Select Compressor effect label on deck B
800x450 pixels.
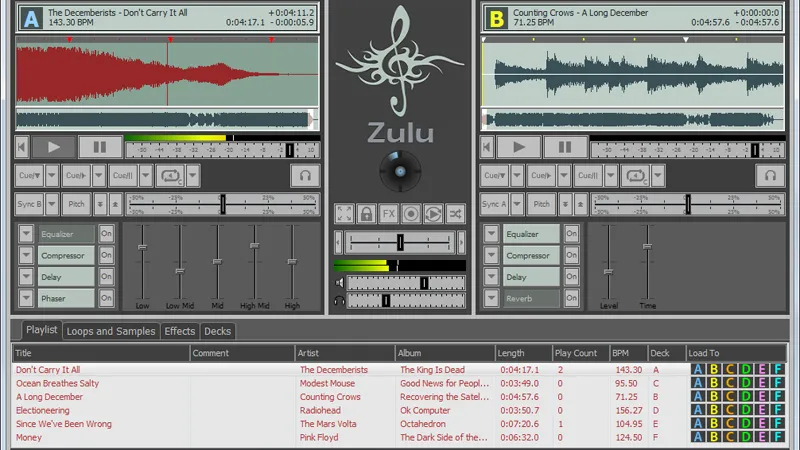point(531,255)
